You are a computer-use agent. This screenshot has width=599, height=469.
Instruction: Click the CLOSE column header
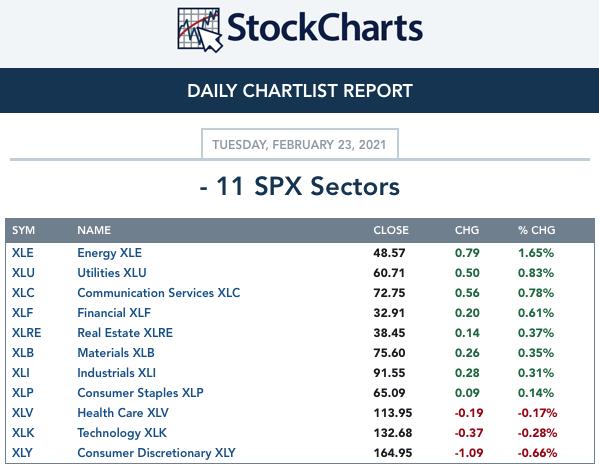coord(391,230)
